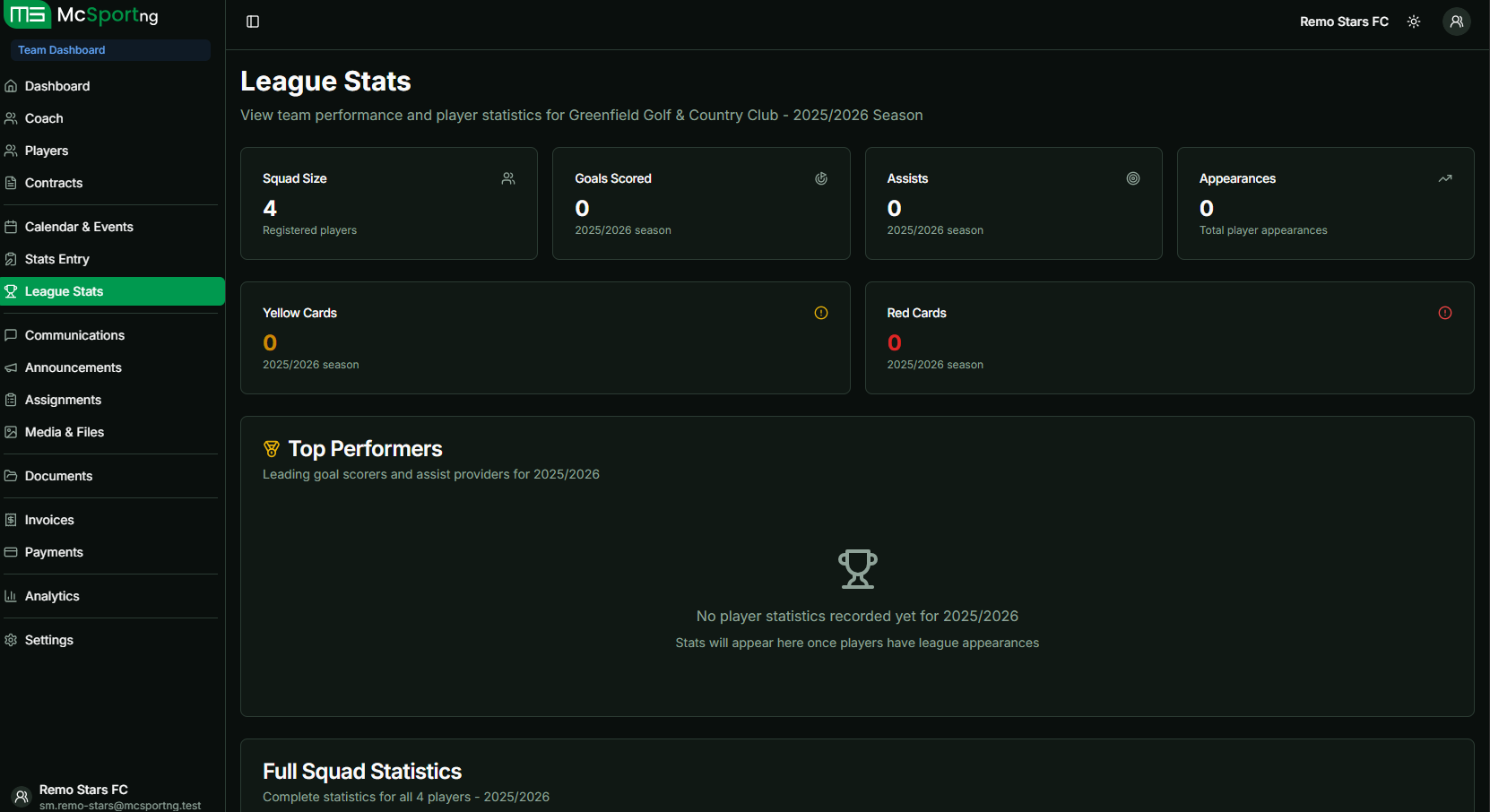Screen dimensions: 1490x812
Task: Switch theme using the sun icon
Action: point(1413,21)
